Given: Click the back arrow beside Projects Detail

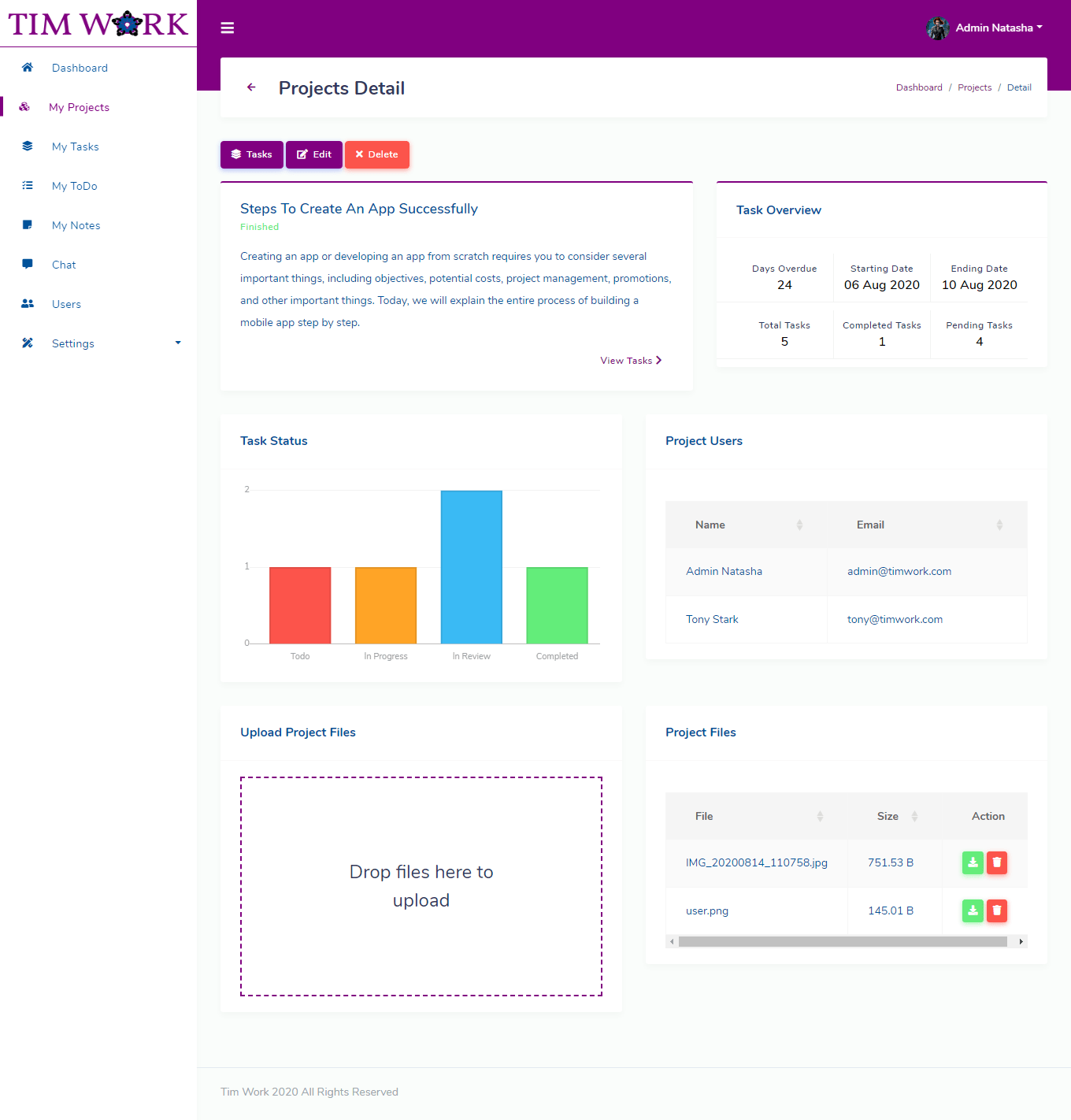Looking at the screenshot, I should click(x=251, y=87).
